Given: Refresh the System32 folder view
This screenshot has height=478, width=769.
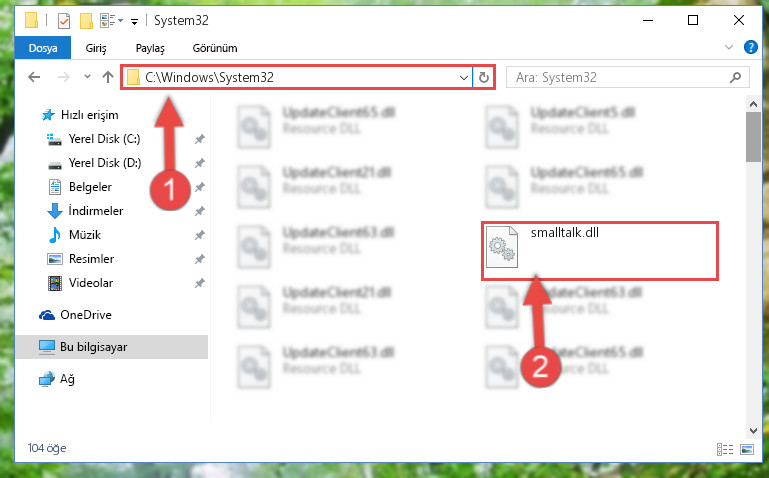Looking at the screenshot, I should tap(484, 77).
